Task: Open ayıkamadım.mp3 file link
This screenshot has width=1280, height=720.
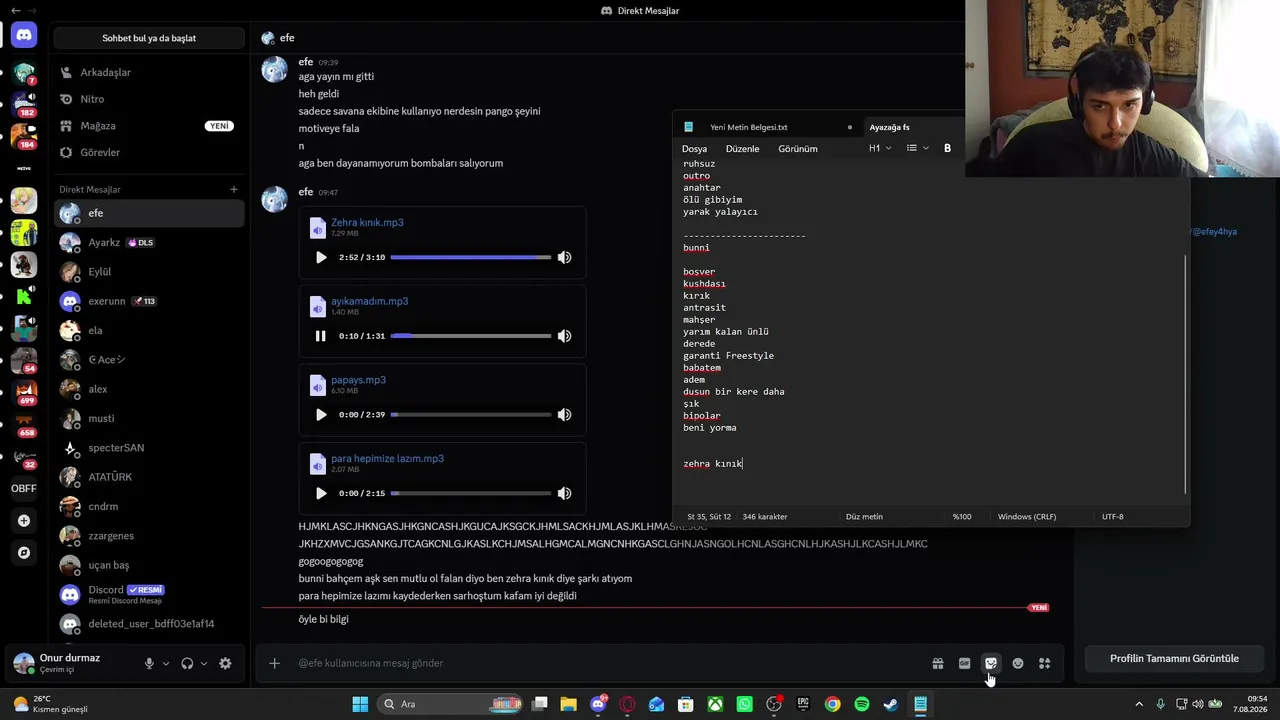Action: [x=369, y=301]
